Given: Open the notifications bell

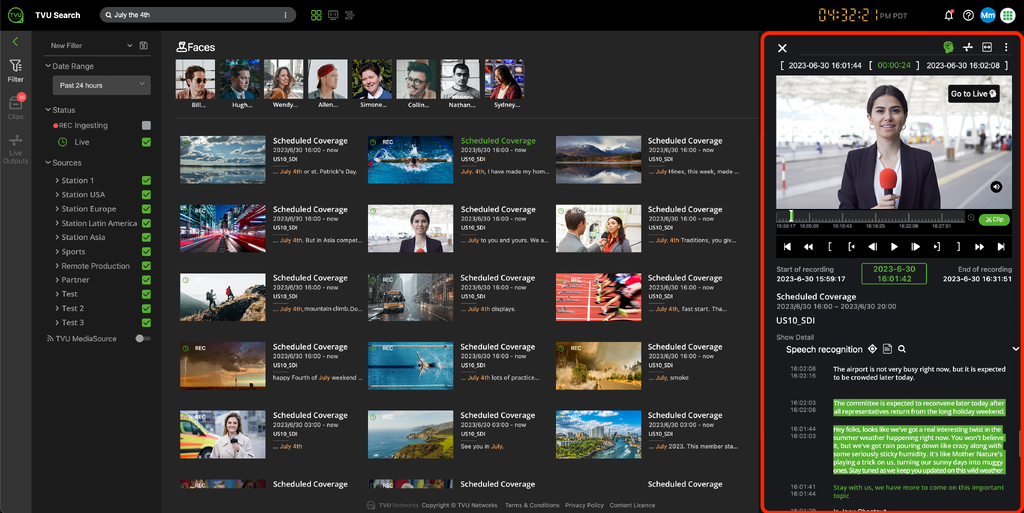Looking at the screenshot, I should [948, 15].
